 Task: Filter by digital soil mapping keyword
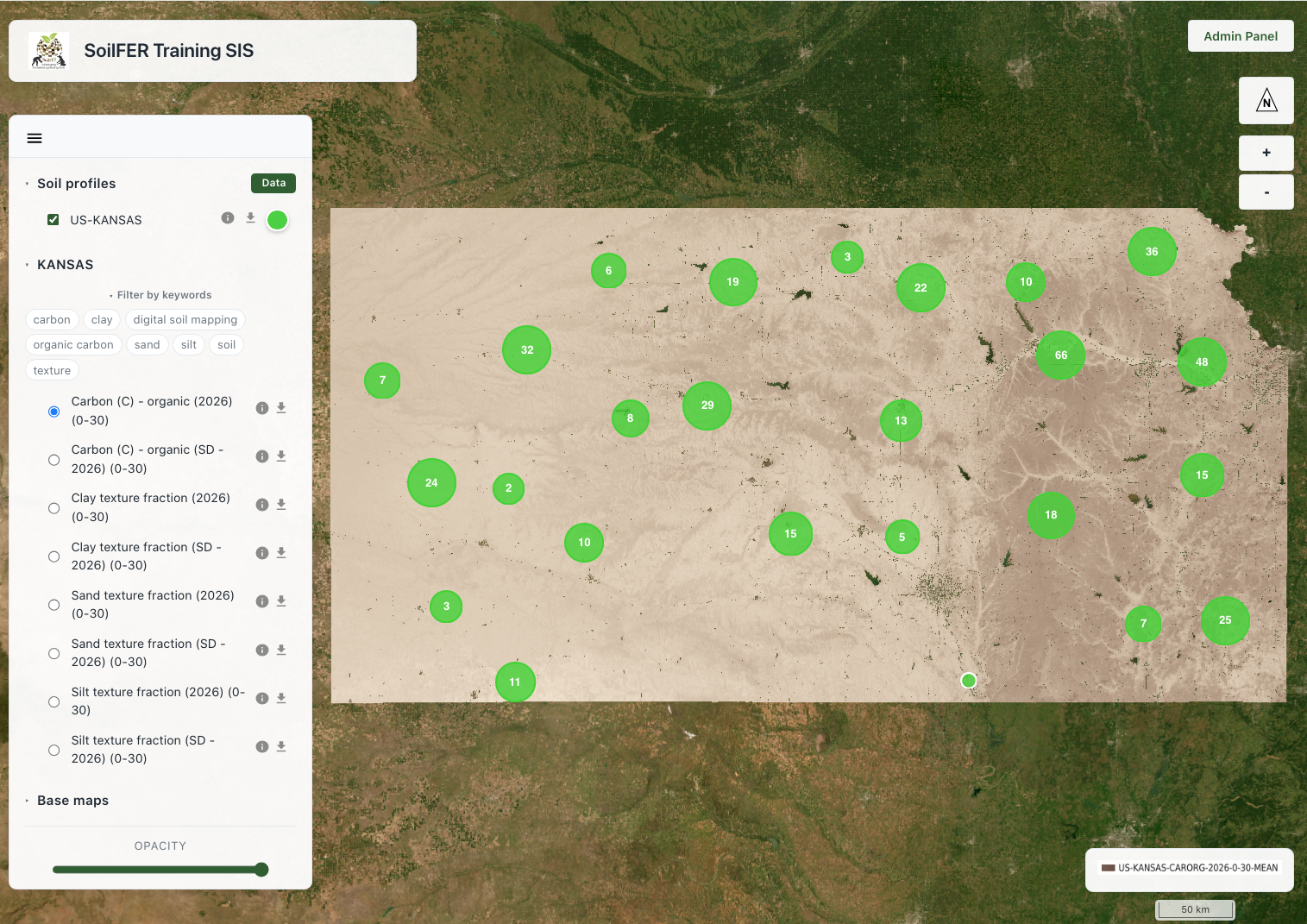tap(185, 320)
